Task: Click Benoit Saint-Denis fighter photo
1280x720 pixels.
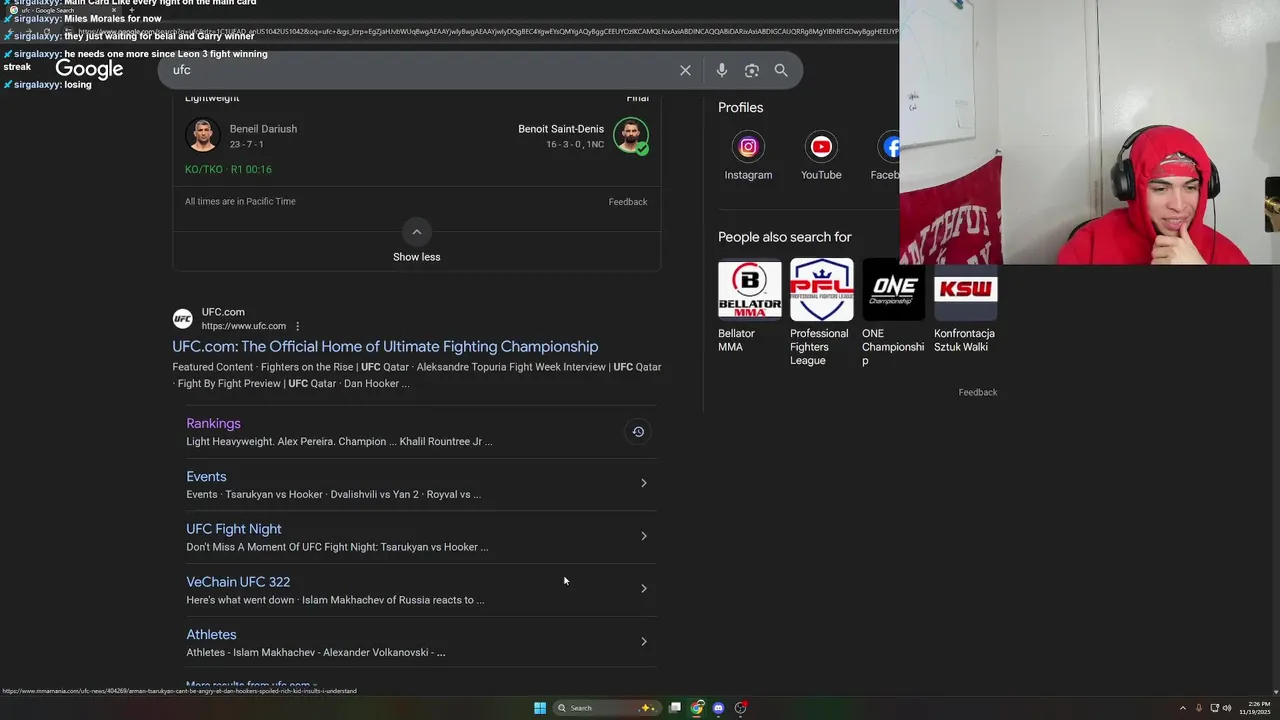Action: pyautogui.click(x=631, y=135)
